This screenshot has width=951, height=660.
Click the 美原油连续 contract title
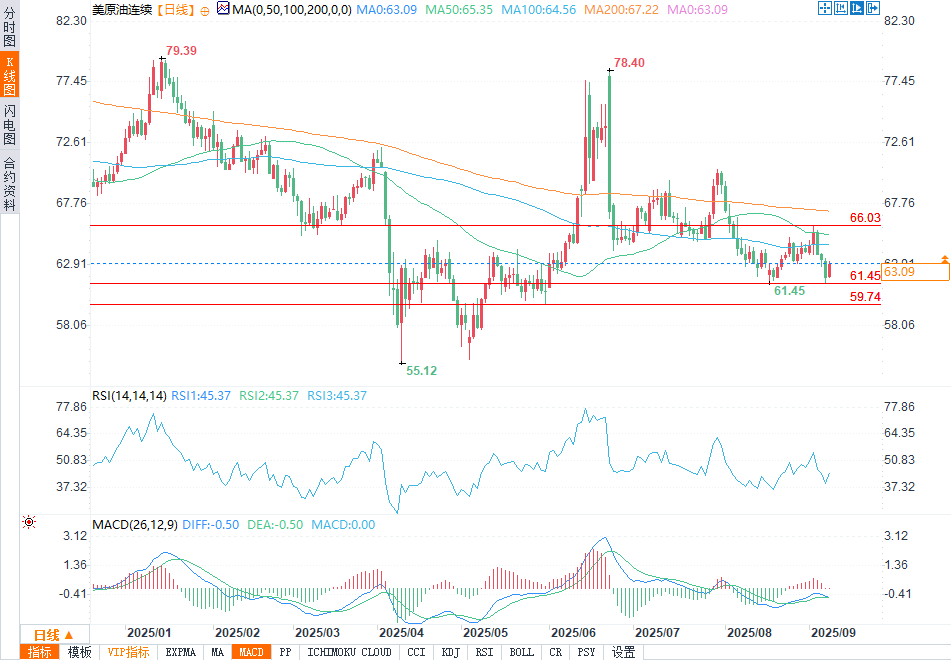pos(122,10)
